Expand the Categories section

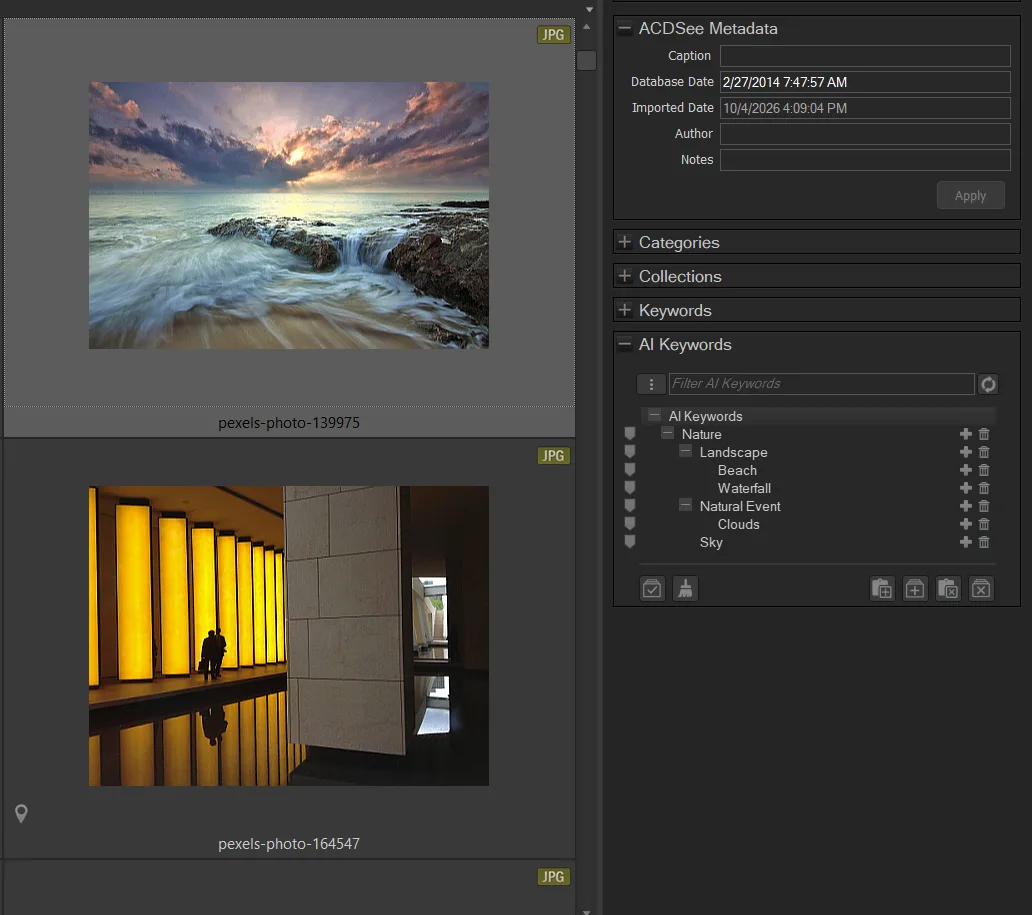625,242
